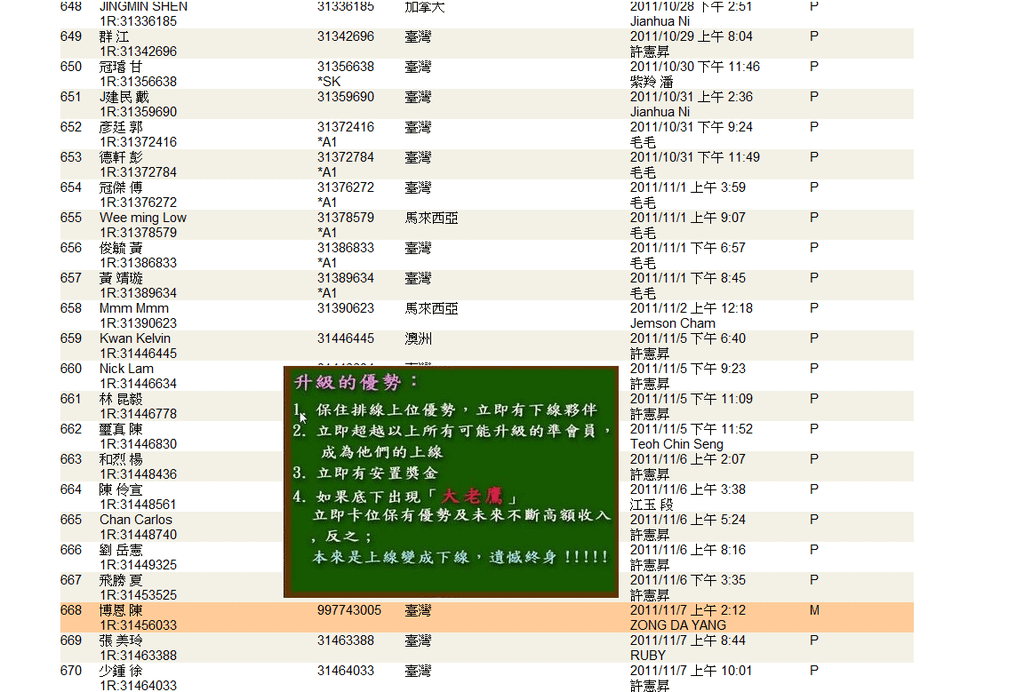The height and width of the screenshot is (692, 1024).
Task: Click the date 2011/11/5 下午 9:23
Action: (688, 368)
